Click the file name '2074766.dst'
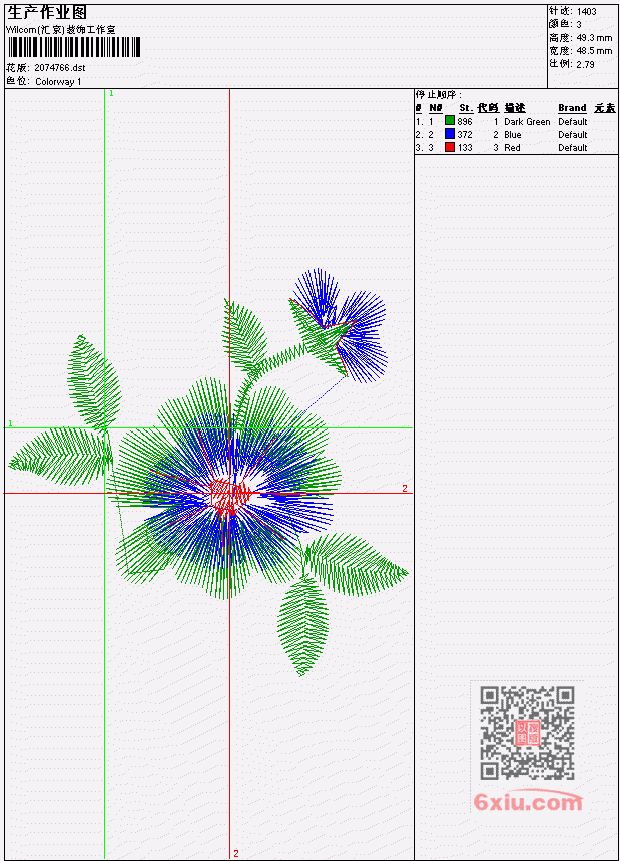620x861 pixels. click(x=59, y=68)
